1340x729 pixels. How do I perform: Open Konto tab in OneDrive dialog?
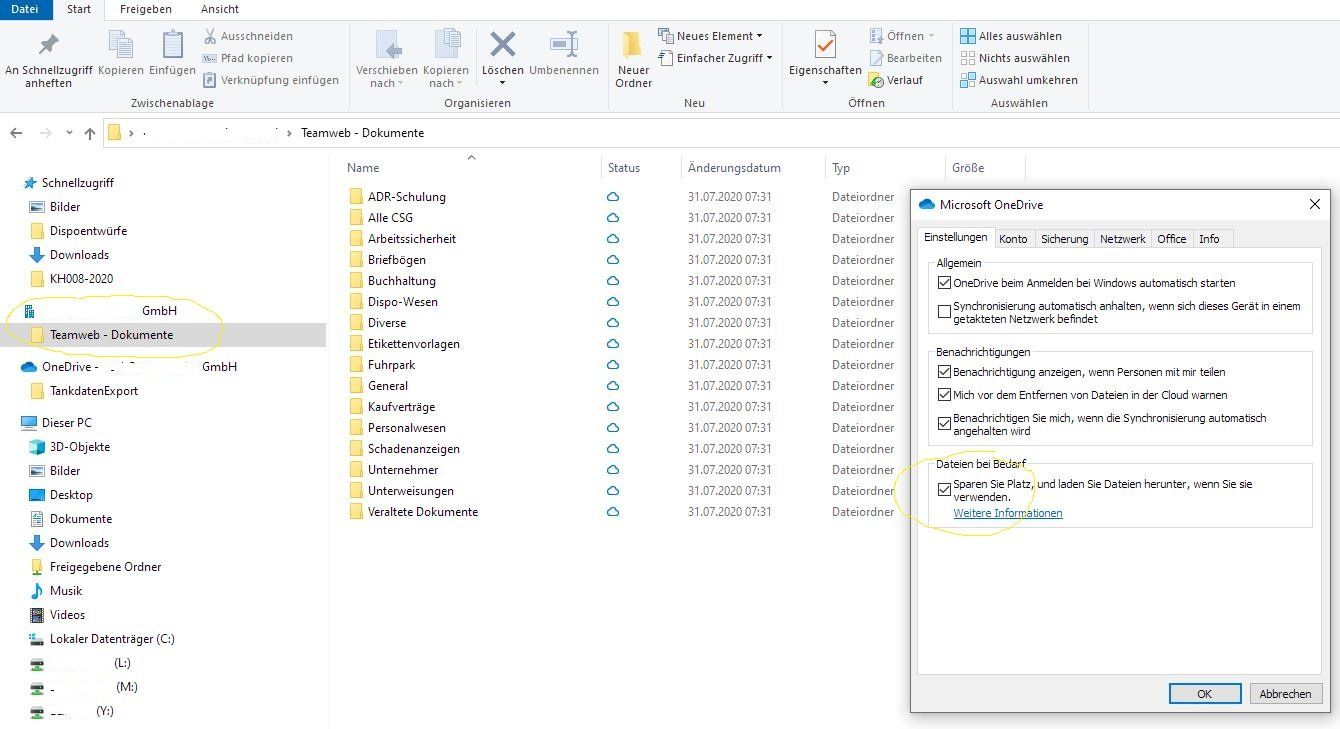[x=1013, y=239]
